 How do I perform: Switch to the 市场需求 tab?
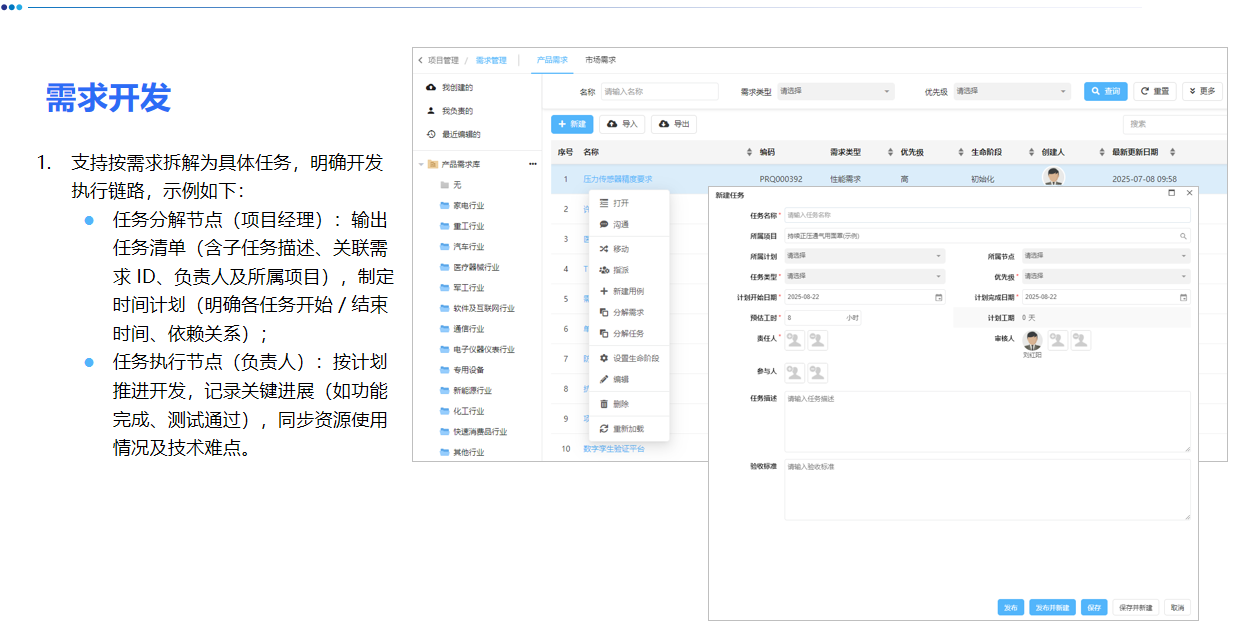(601, 59)
